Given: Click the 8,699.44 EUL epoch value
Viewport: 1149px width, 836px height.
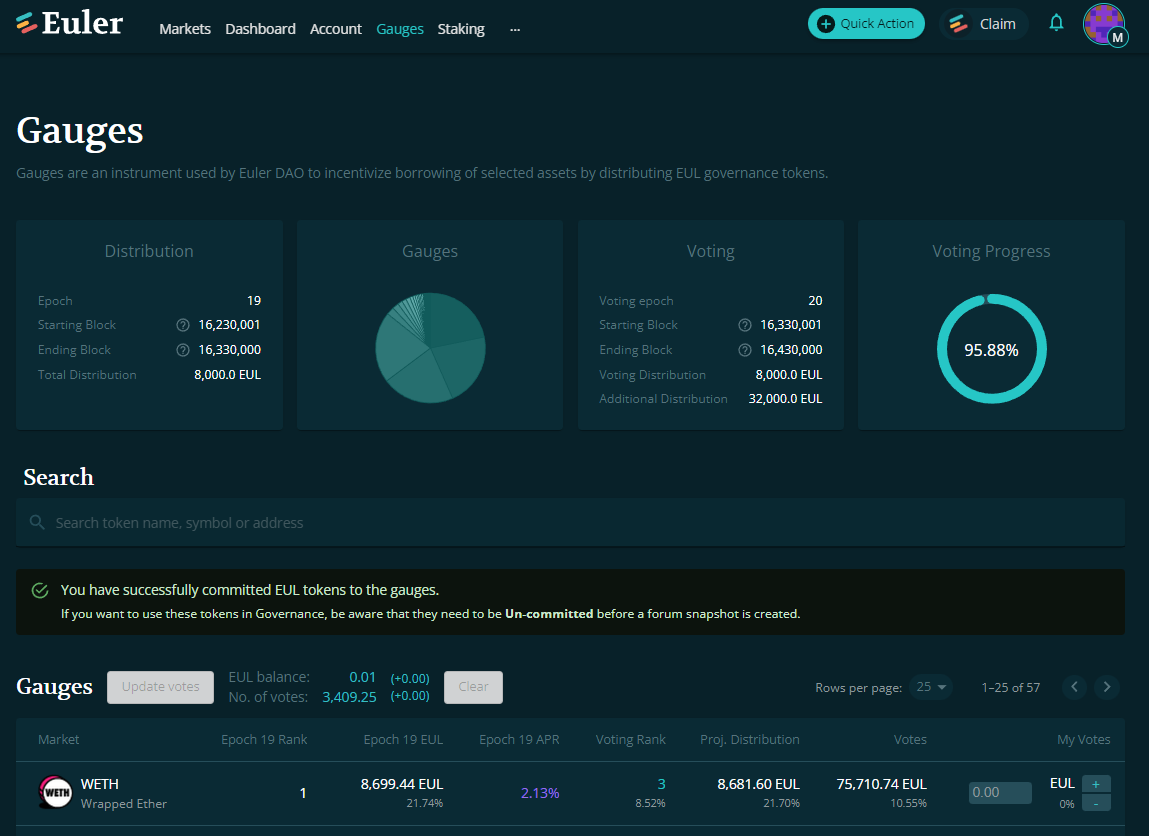Looking at the screenshot, I should pyautogui.click(x=402, y=784).
